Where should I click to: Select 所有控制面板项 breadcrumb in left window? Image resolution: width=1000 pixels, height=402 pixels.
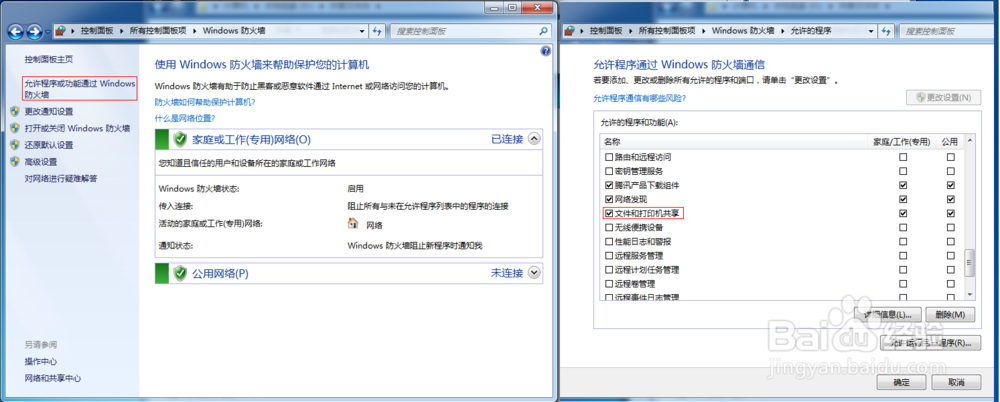click(x=160, y=31)
